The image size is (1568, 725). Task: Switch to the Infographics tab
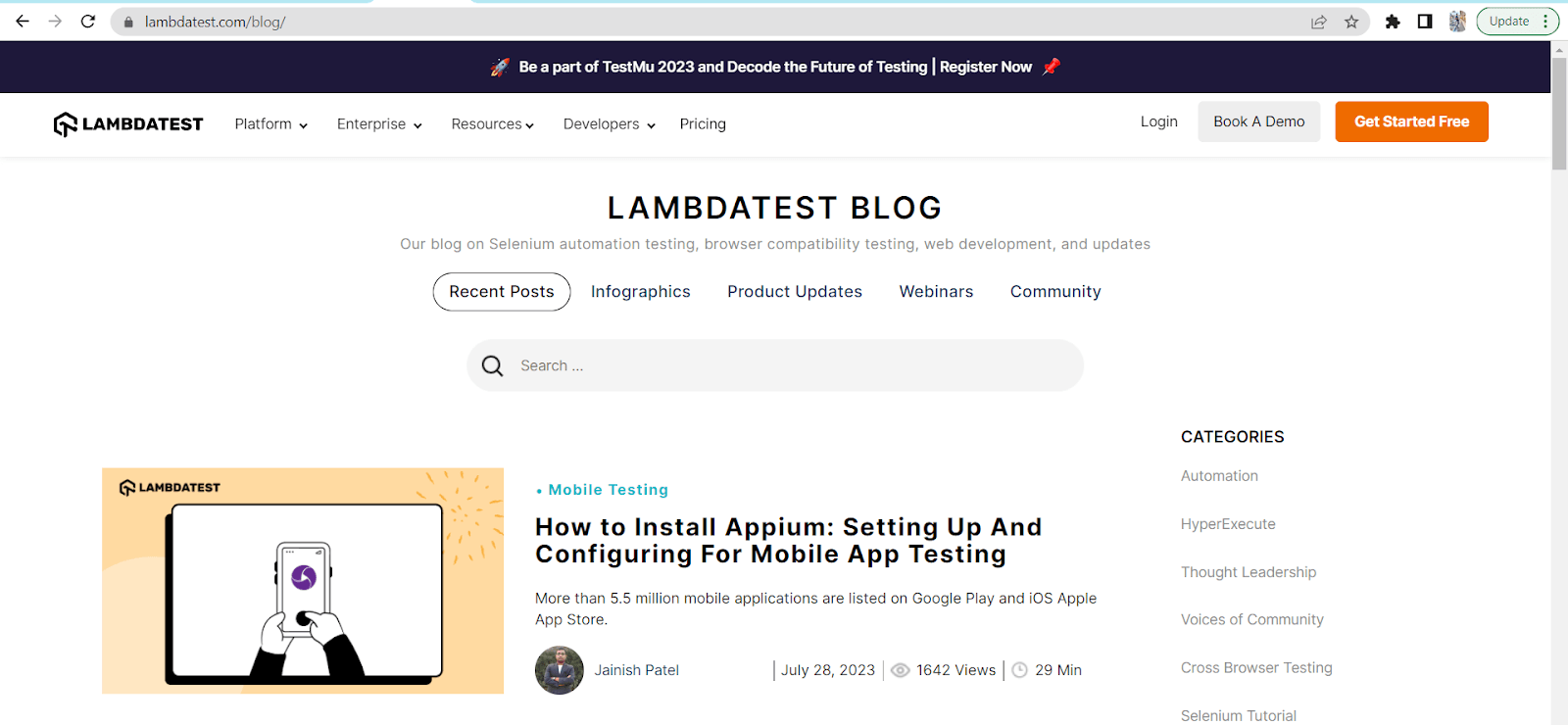click(641, 292)
